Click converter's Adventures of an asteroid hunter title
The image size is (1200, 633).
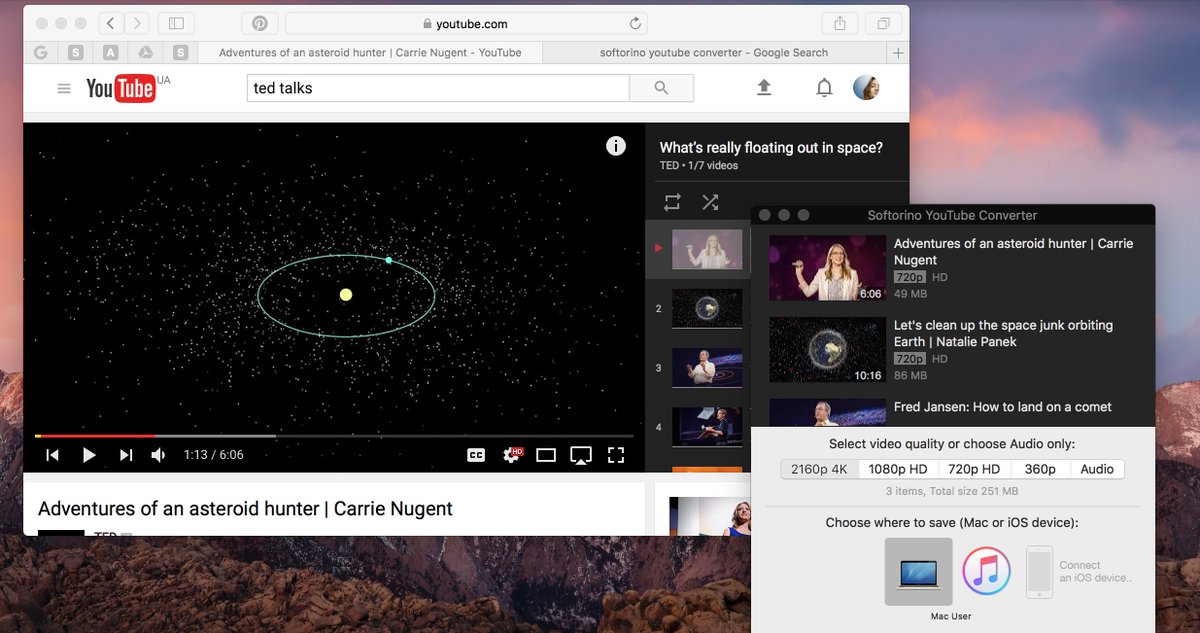1013,251
